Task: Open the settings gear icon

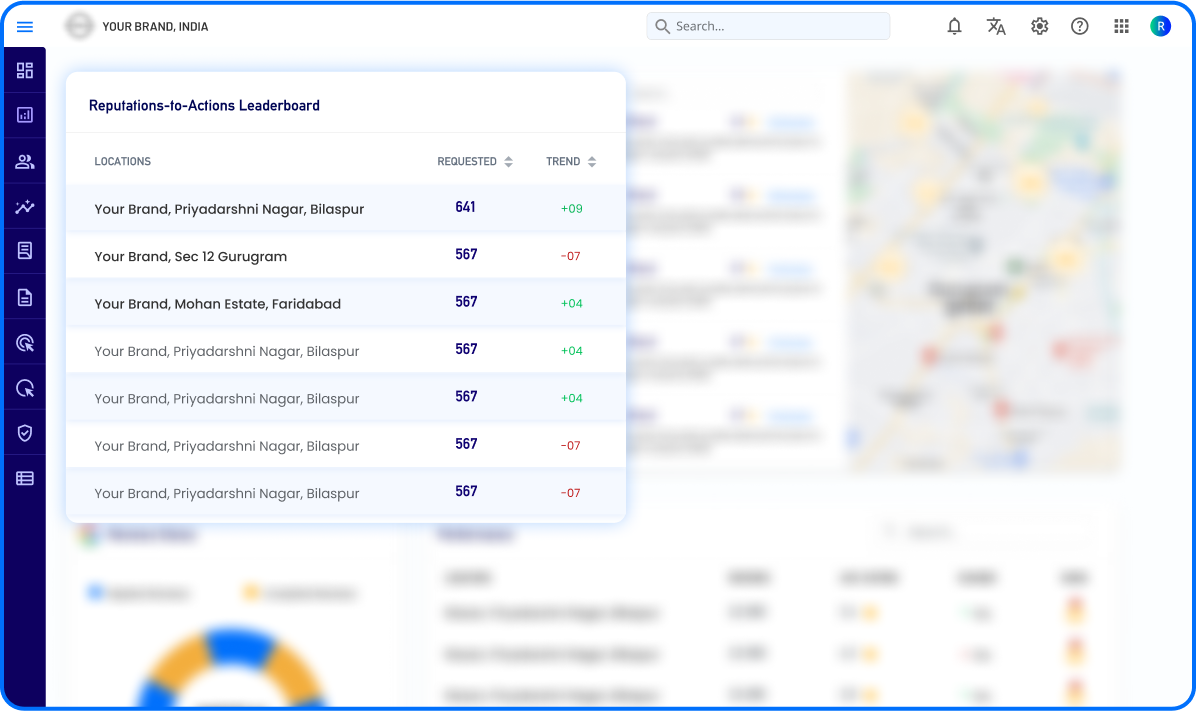Action: [x=1039, y=27]
